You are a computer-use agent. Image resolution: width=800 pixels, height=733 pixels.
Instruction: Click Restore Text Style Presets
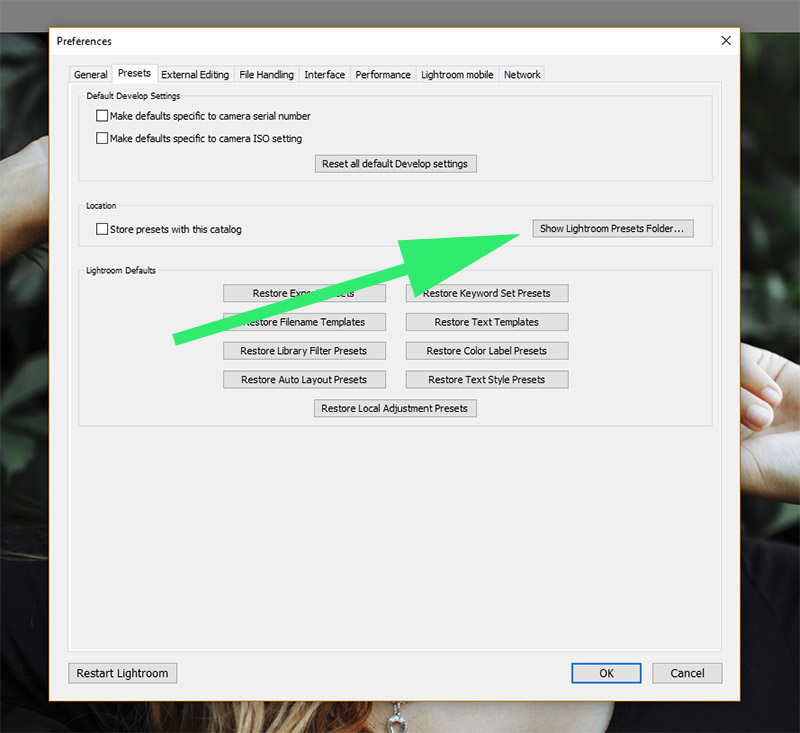tap(487, 380)
